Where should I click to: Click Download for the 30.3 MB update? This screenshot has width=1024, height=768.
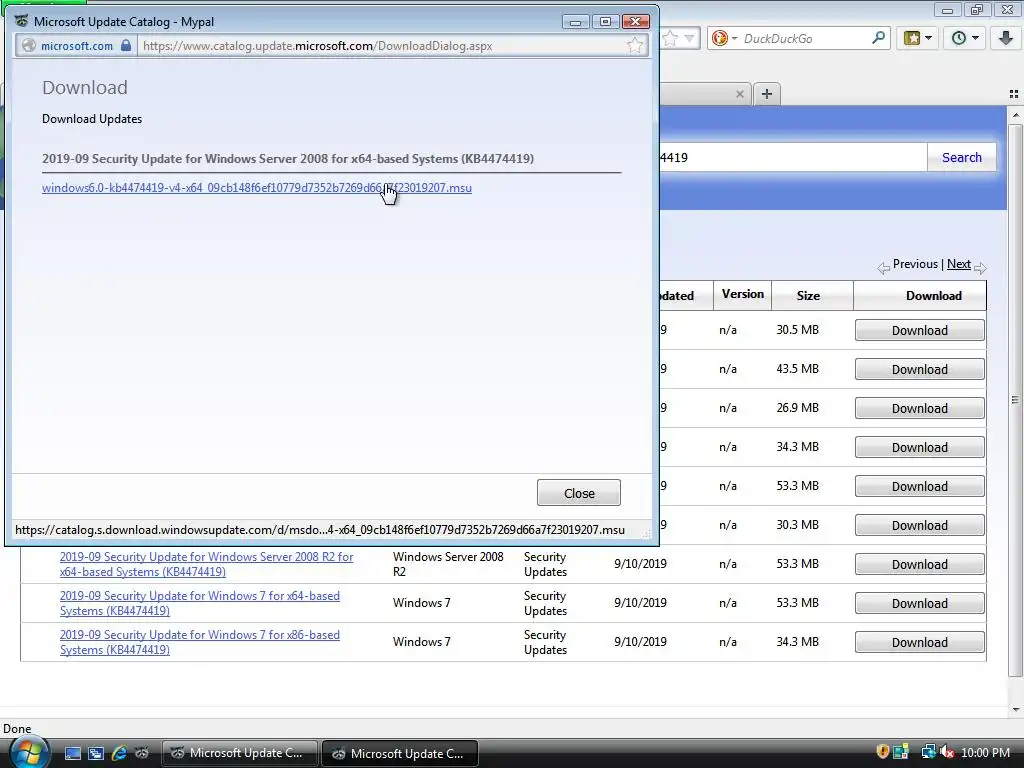[920, 526]
